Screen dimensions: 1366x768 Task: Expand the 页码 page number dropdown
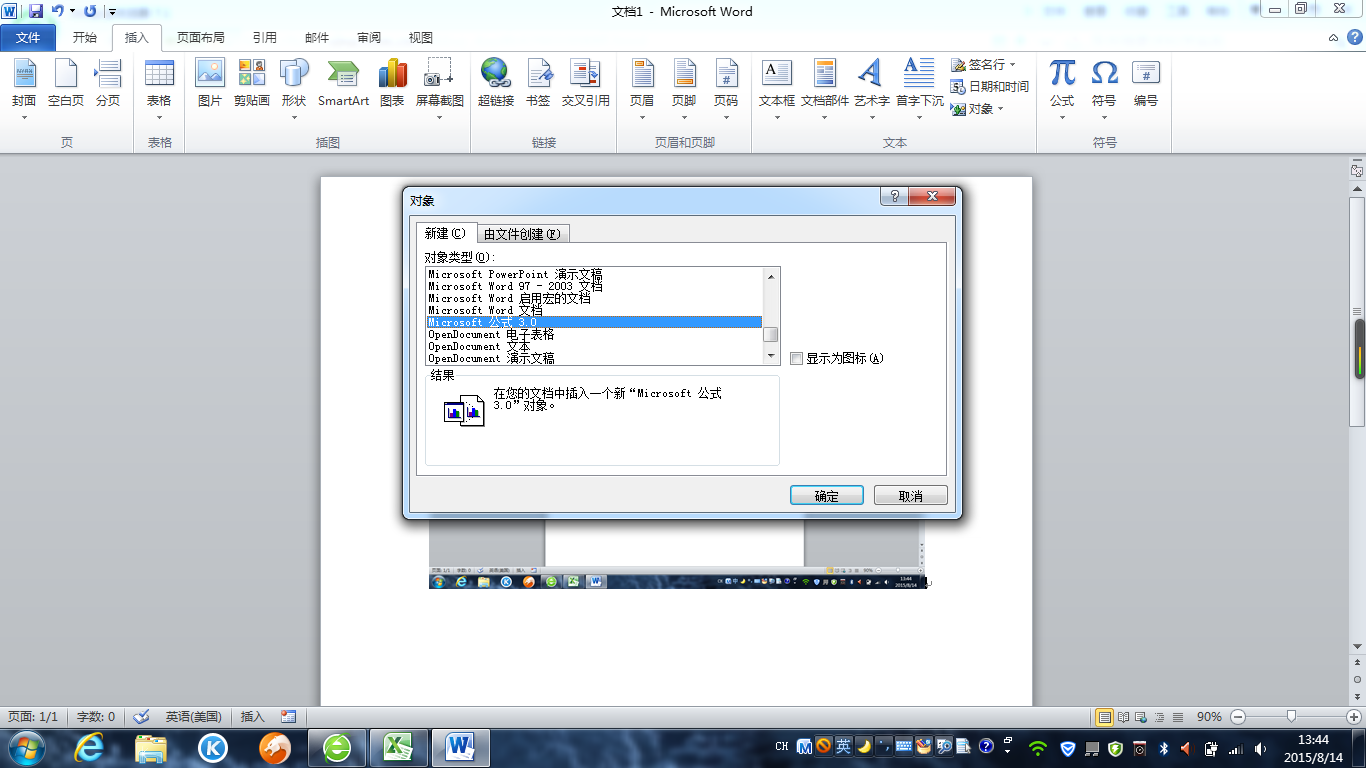(x=726, y=116)
